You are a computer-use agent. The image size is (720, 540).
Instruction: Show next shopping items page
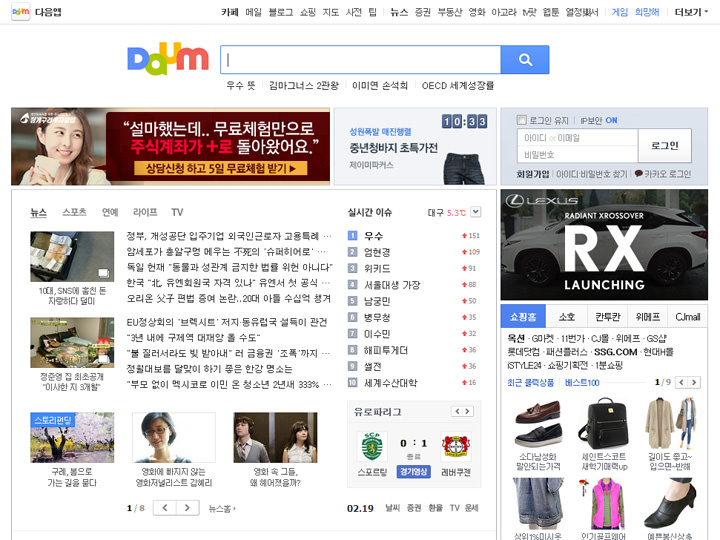point(694,382)
